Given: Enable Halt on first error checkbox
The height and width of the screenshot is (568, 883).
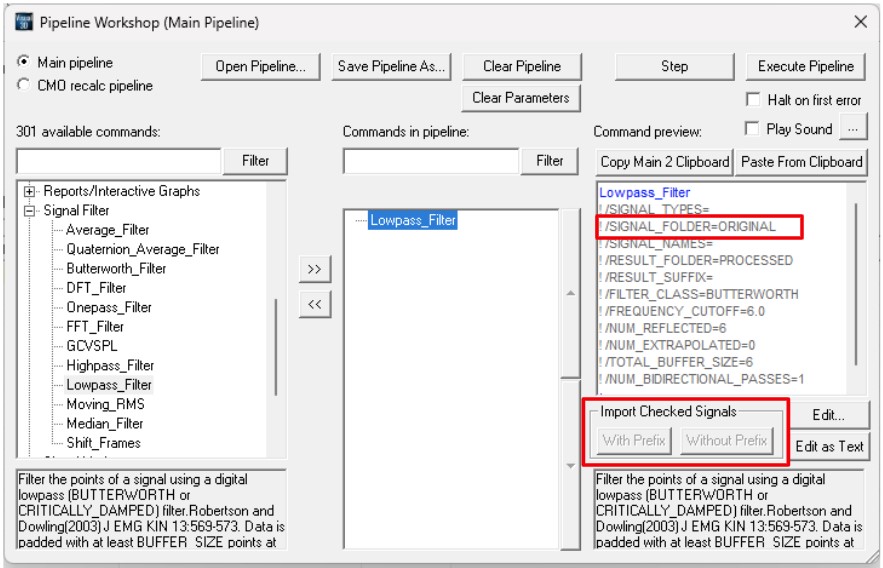Looking at the screenshot, I should point(754,100).
